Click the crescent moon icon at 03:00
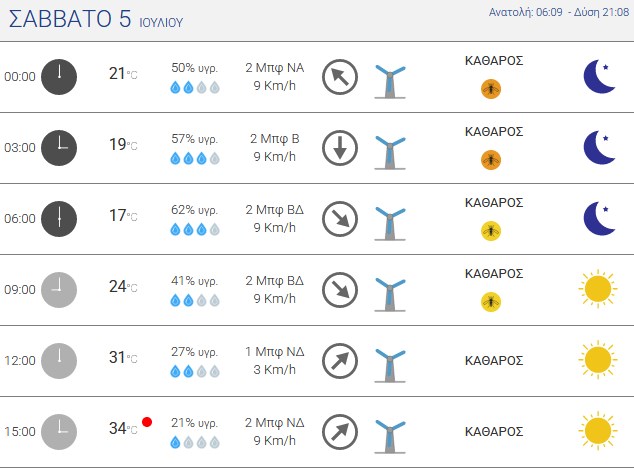634x476 pixels. 600,148
